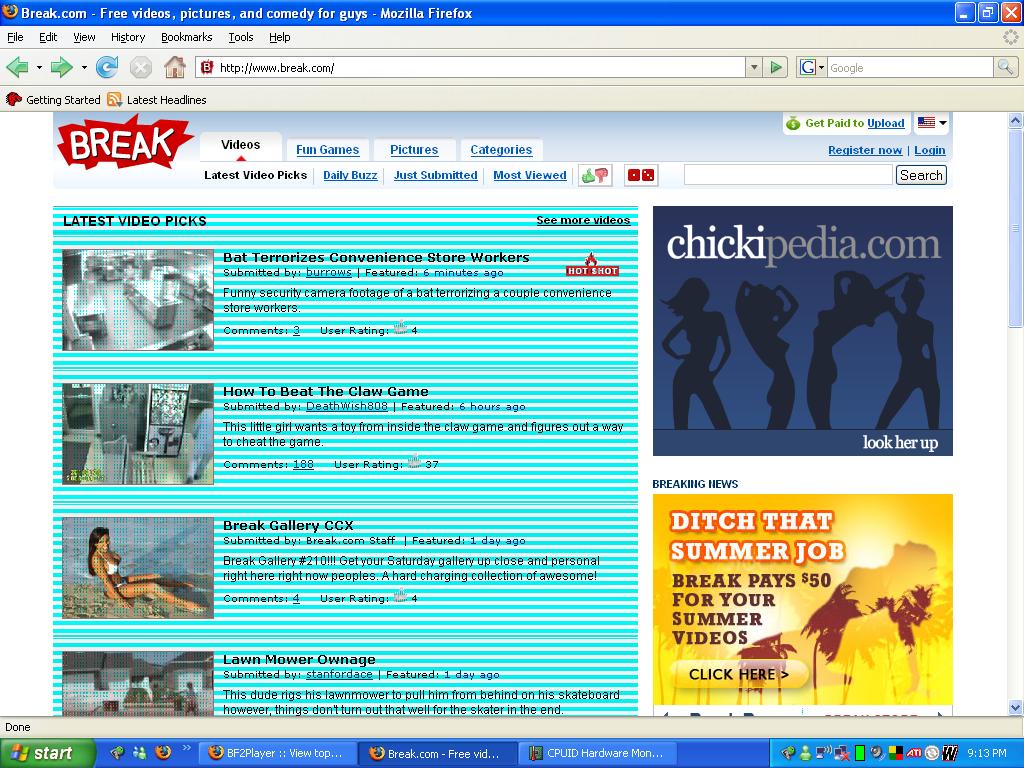This screenshot has width=1024, height=768.
Task: Open the Forward button history dropdown arrow
Action: (x=84, y=67)
